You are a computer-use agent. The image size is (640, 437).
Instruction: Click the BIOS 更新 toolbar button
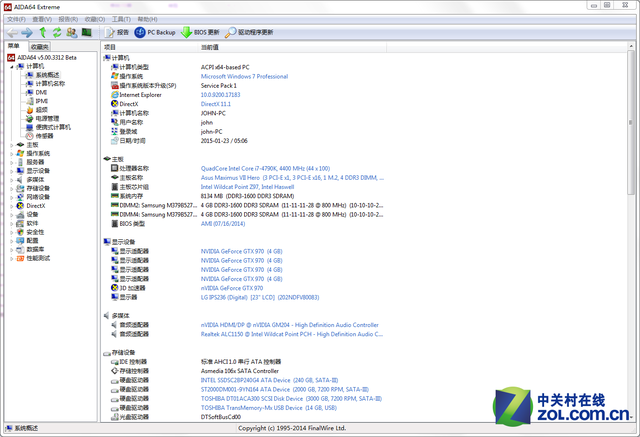200,32
